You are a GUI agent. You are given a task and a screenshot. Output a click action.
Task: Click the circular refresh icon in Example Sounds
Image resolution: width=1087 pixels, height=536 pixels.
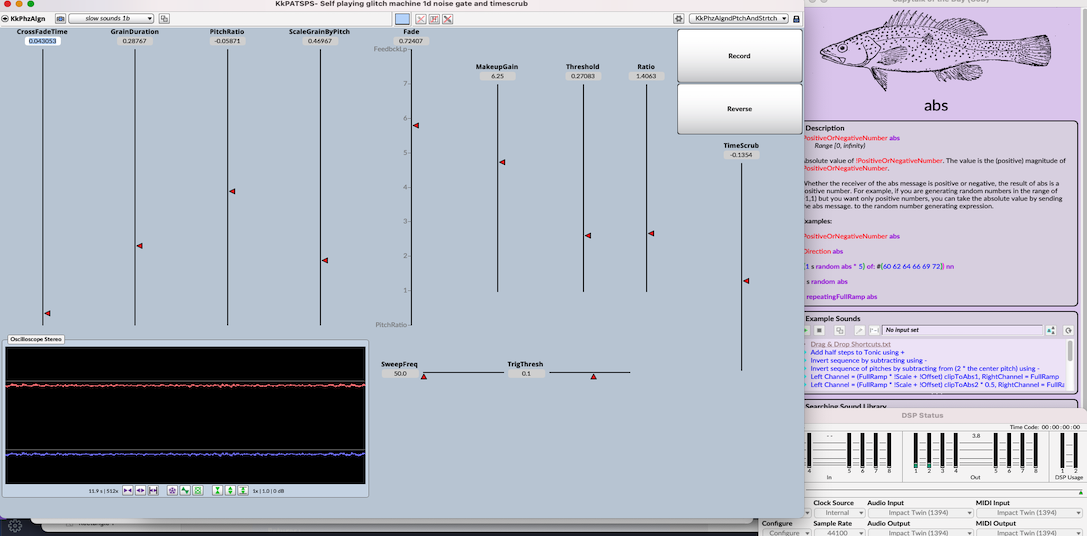(1068, 330)
